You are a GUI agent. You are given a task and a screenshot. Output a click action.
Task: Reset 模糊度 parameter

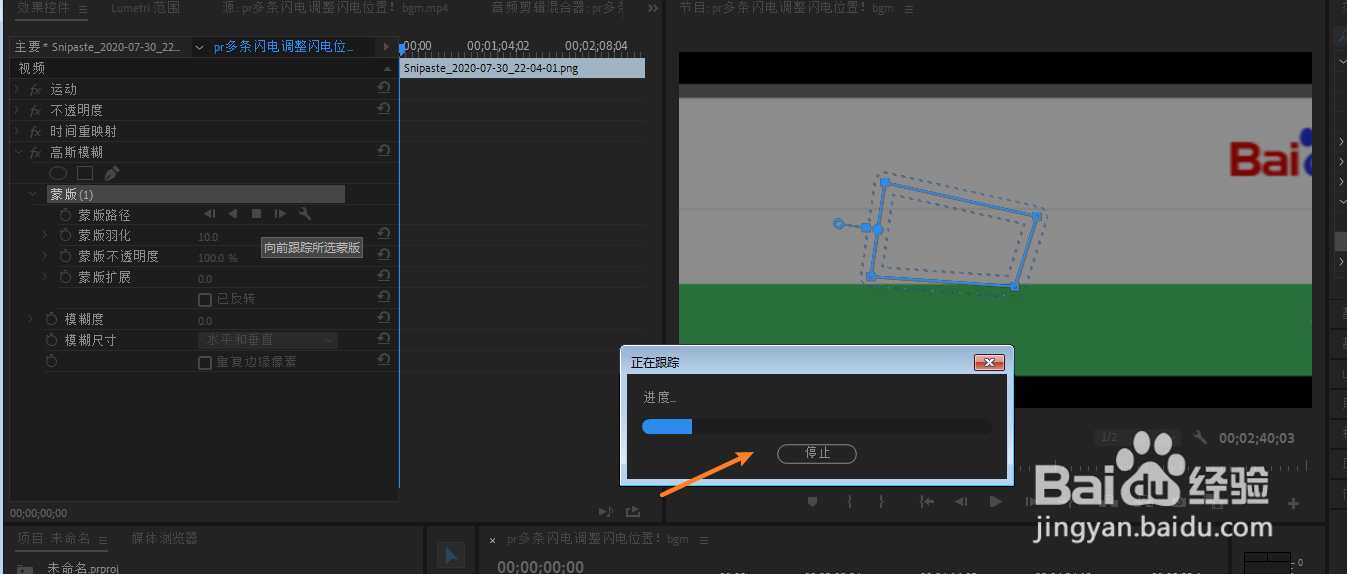[x=383, y=318]
